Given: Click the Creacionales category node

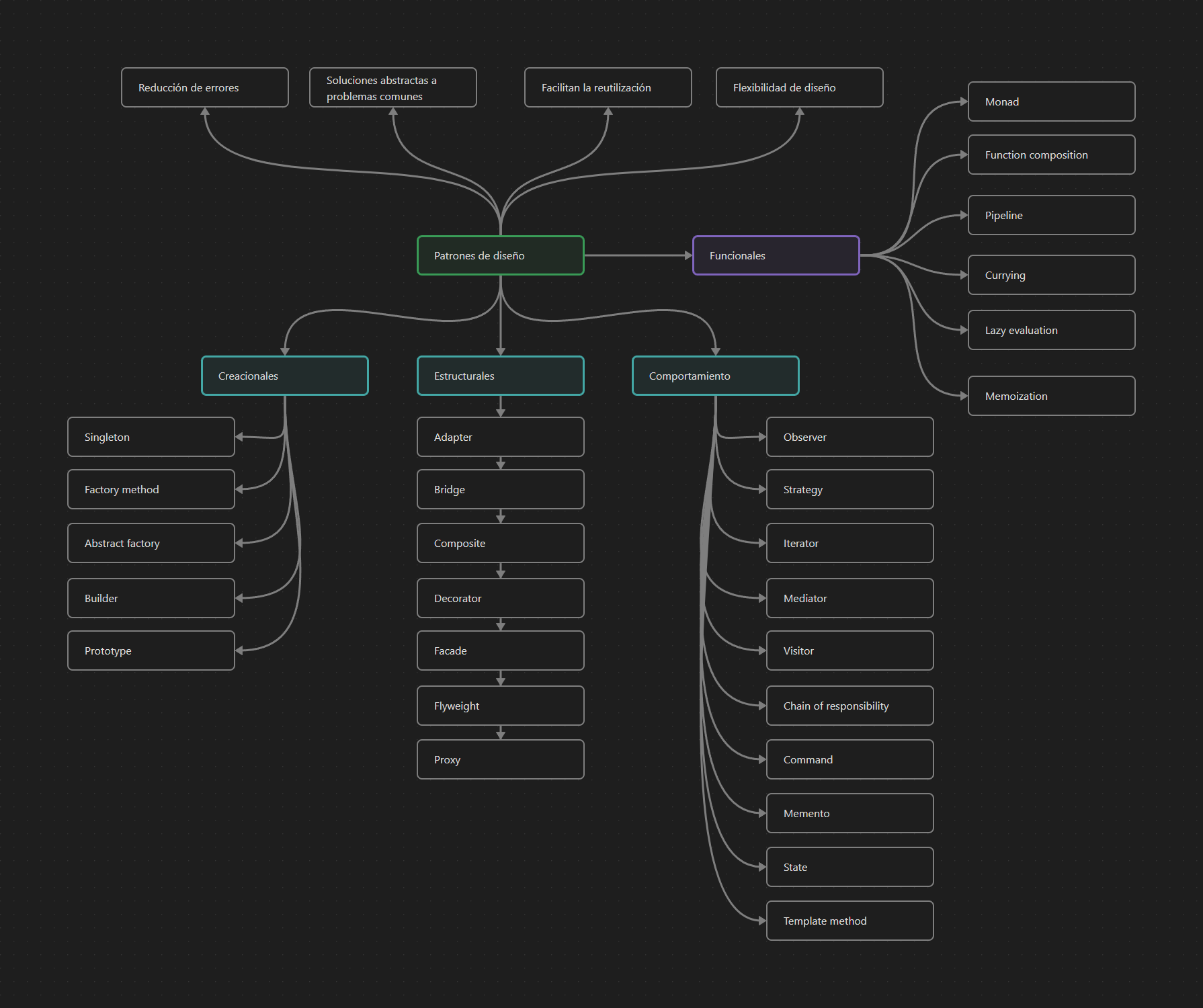Looking at the screenshot, I should pos(285,376).
